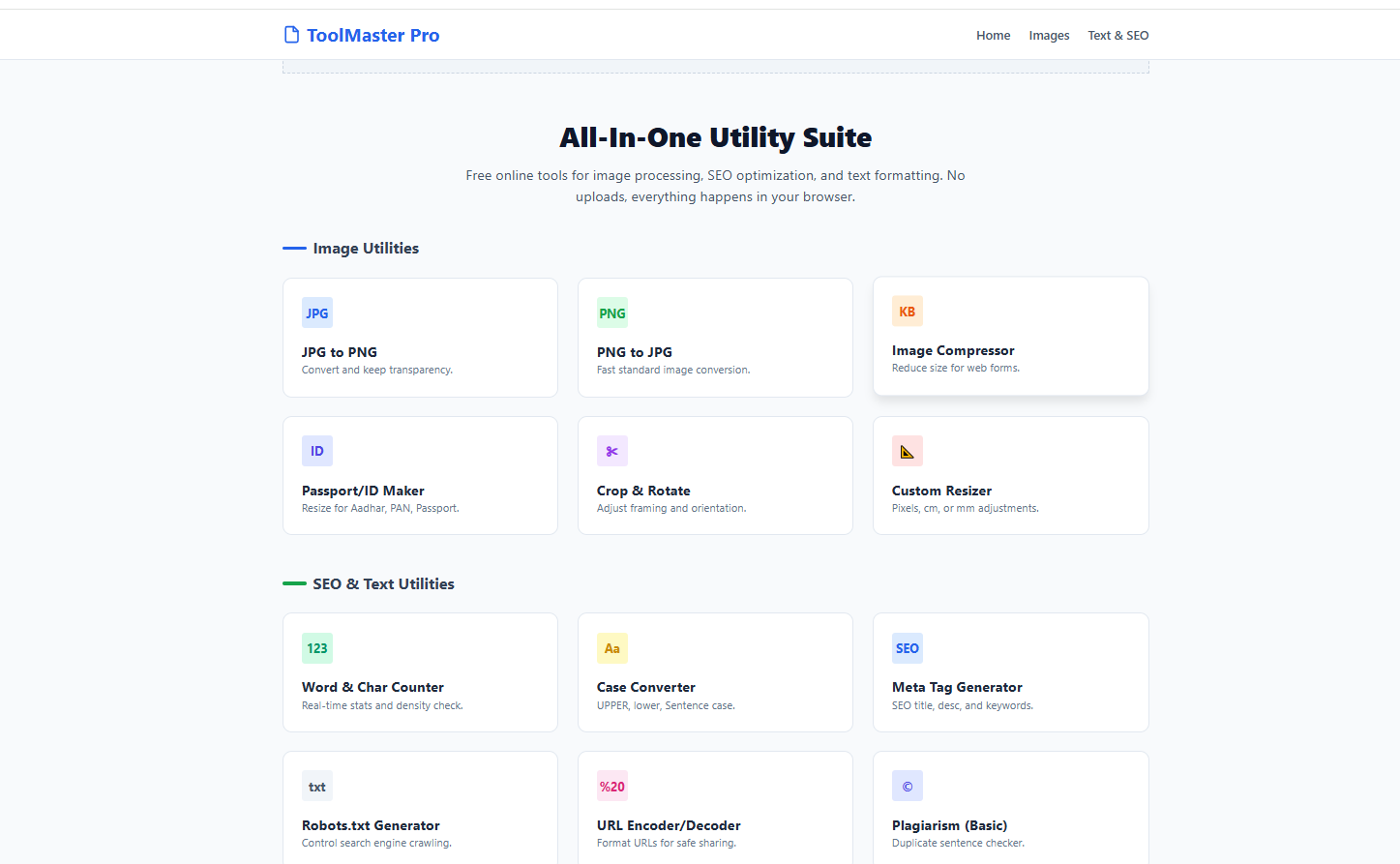Click the ruler Custom Resizer icon
This screenshot has width=1400, height=864.
[x=907, y=452]
